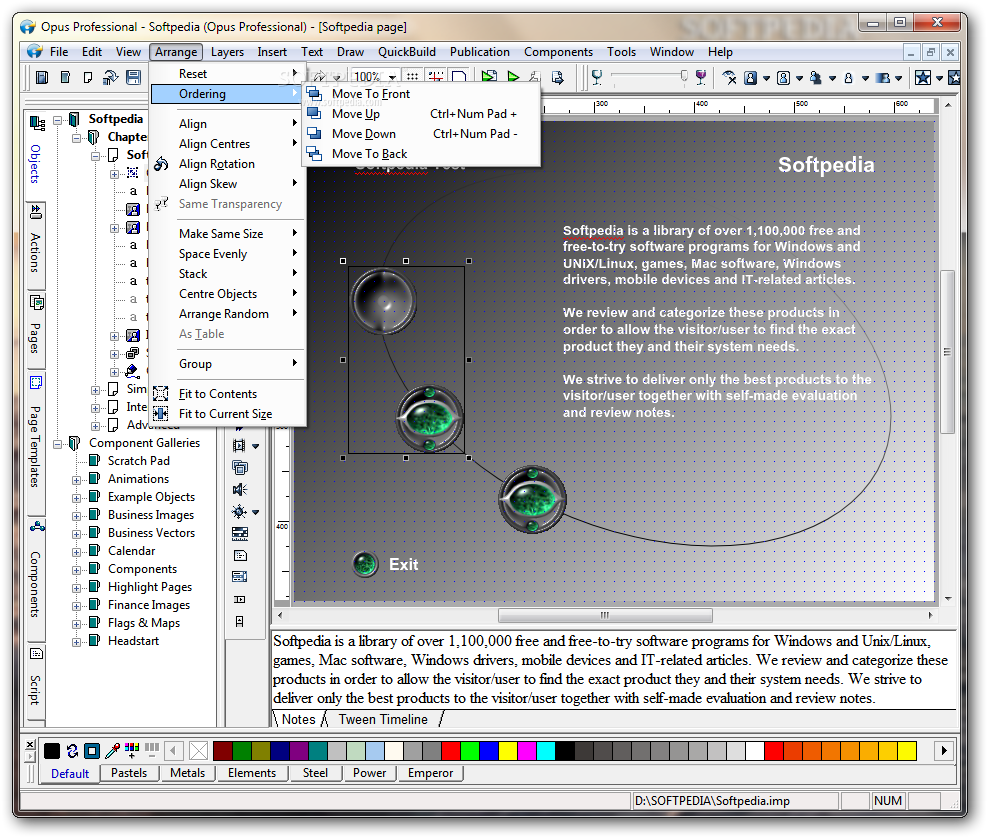The height and width of the screenshot is (838, 988).
Task: Click the horizontal scrollbar tool icon
Action: click(x=239, y=599)
